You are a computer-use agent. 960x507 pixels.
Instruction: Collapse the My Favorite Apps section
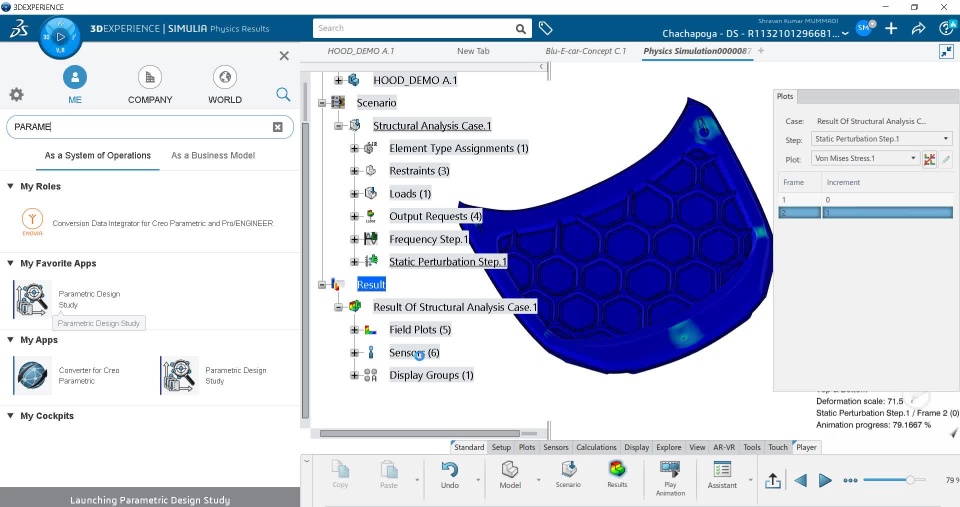10,263
